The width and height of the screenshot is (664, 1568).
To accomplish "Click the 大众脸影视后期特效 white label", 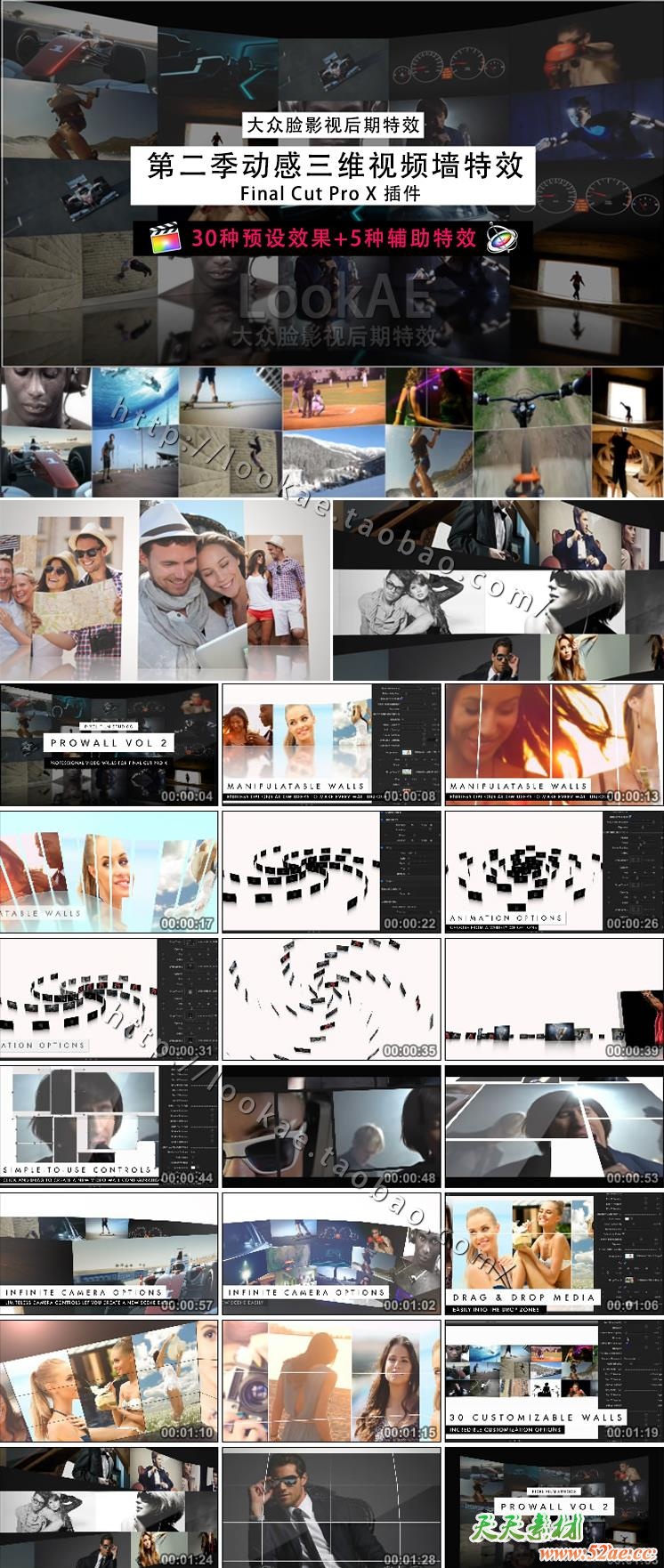I will (332, 125).
